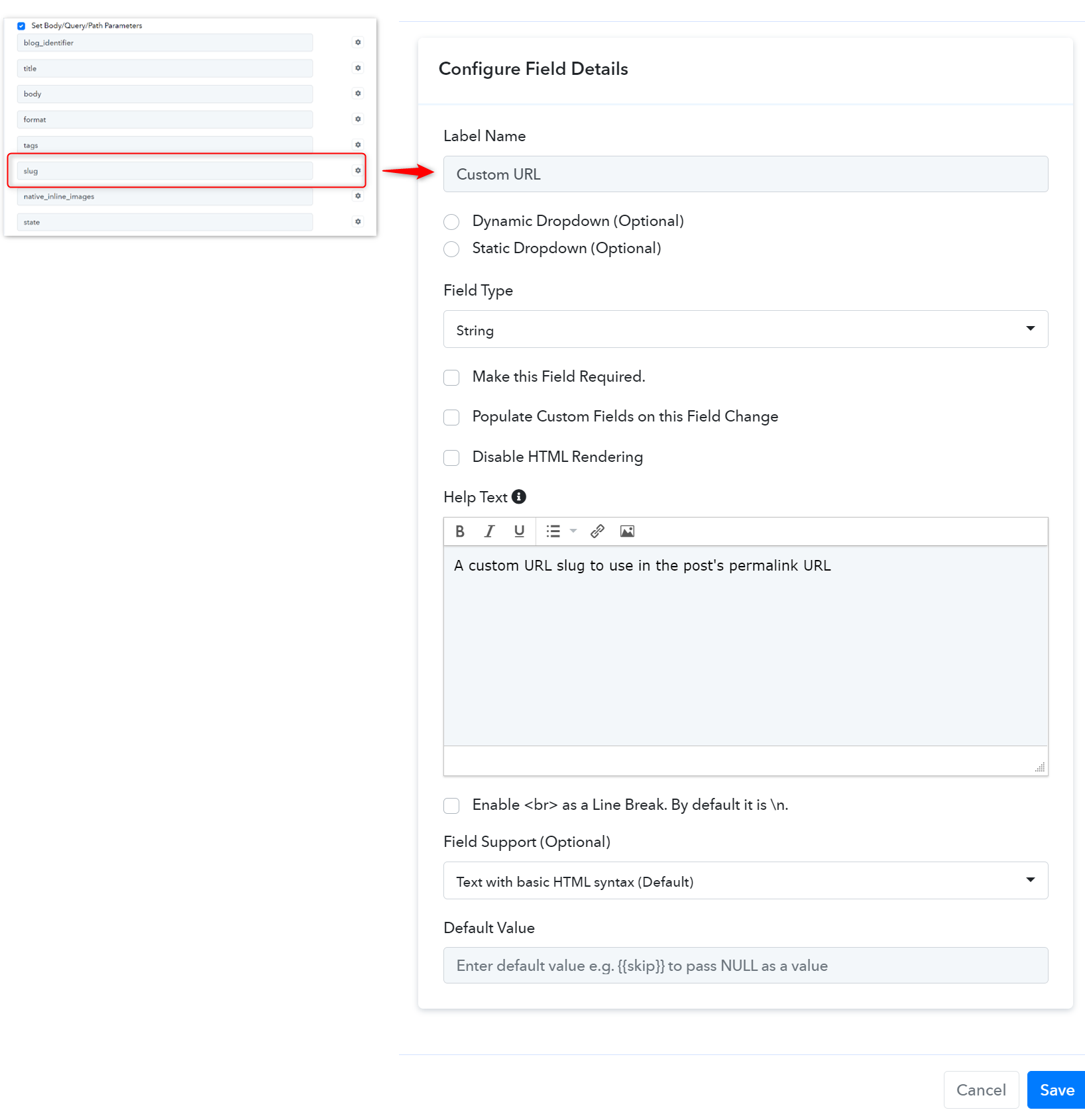This screenshot has height=1120, width=1085.
Task: Click inside the Help Text editor area
Action: tap(746, 646)
